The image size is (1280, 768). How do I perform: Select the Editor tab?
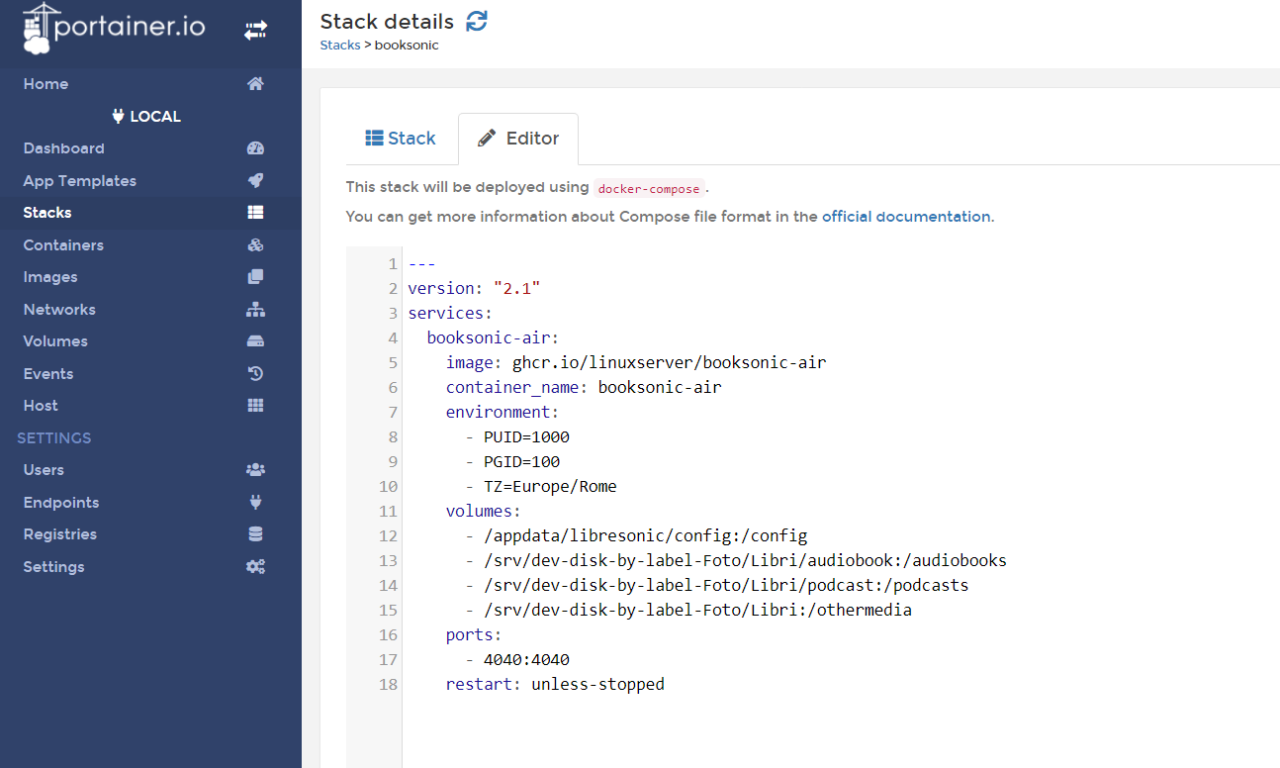(518, 138)
